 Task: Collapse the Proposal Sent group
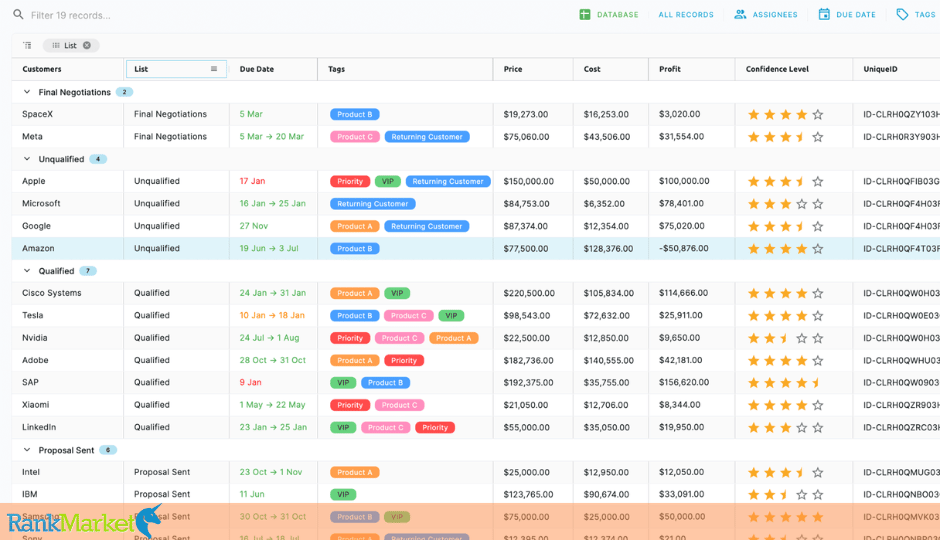coord(26,450)
